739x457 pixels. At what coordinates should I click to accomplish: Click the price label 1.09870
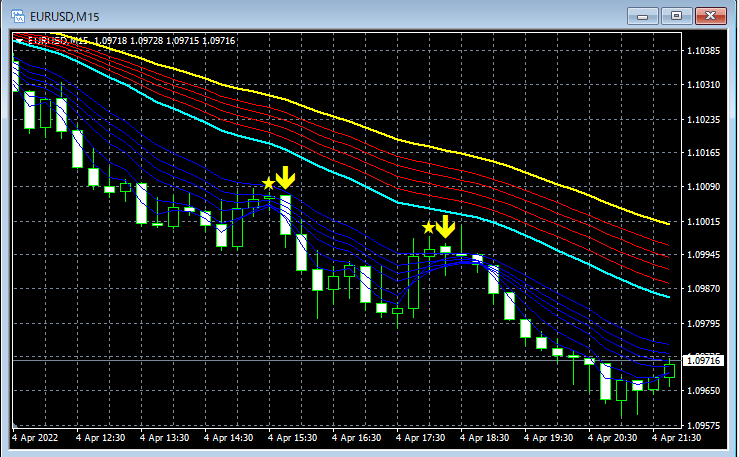[x=704, y=289]
